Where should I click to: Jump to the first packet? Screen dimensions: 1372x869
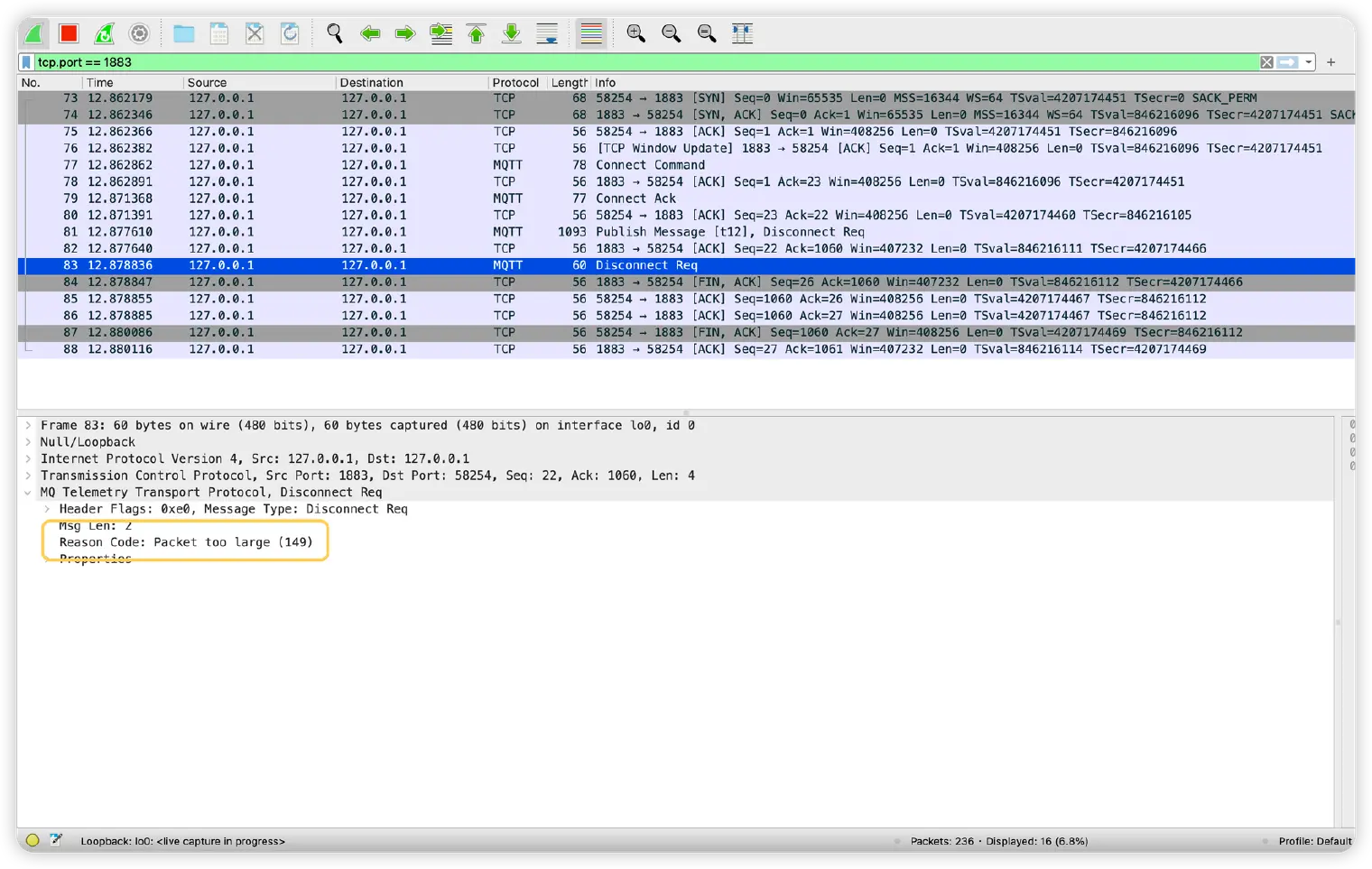477,33
